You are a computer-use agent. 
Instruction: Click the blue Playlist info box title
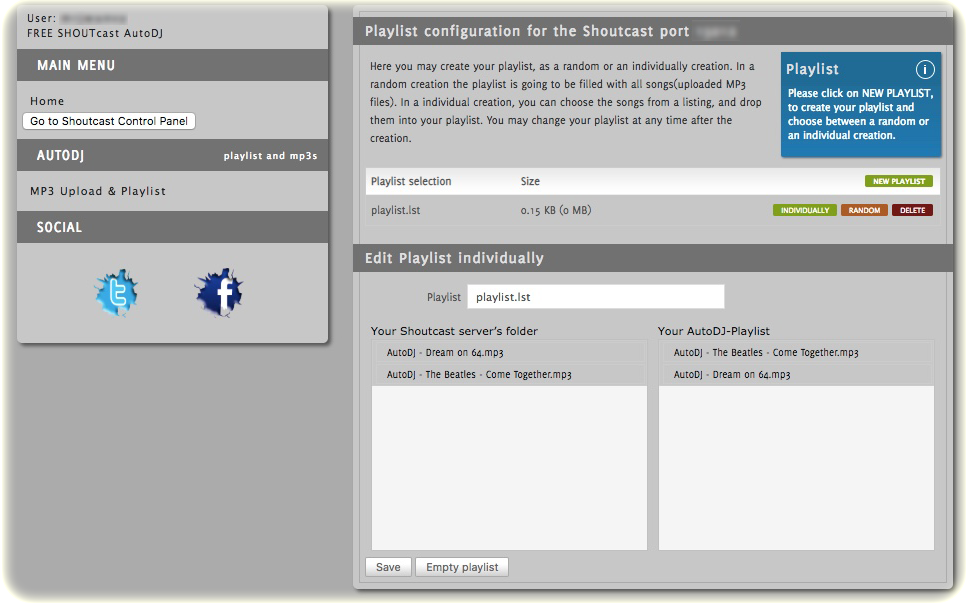click(x=812, y=69)
